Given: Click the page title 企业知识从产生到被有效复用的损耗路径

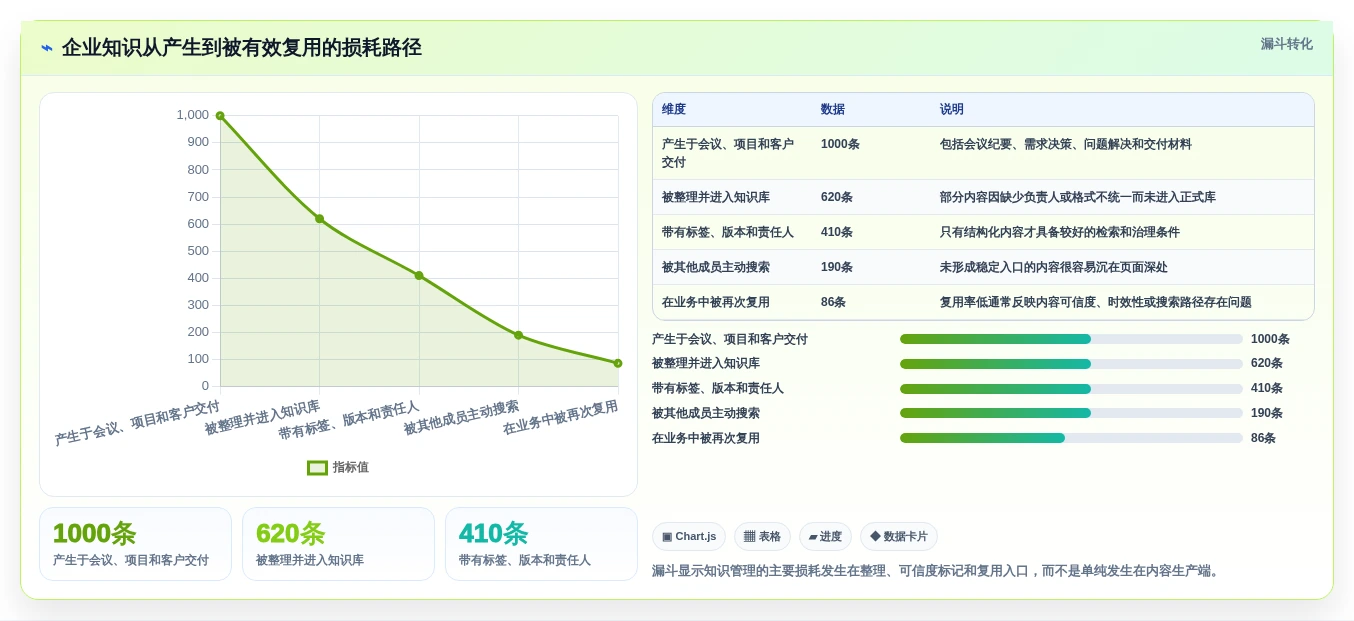Looking at the screenshot, I should (242, 48).
